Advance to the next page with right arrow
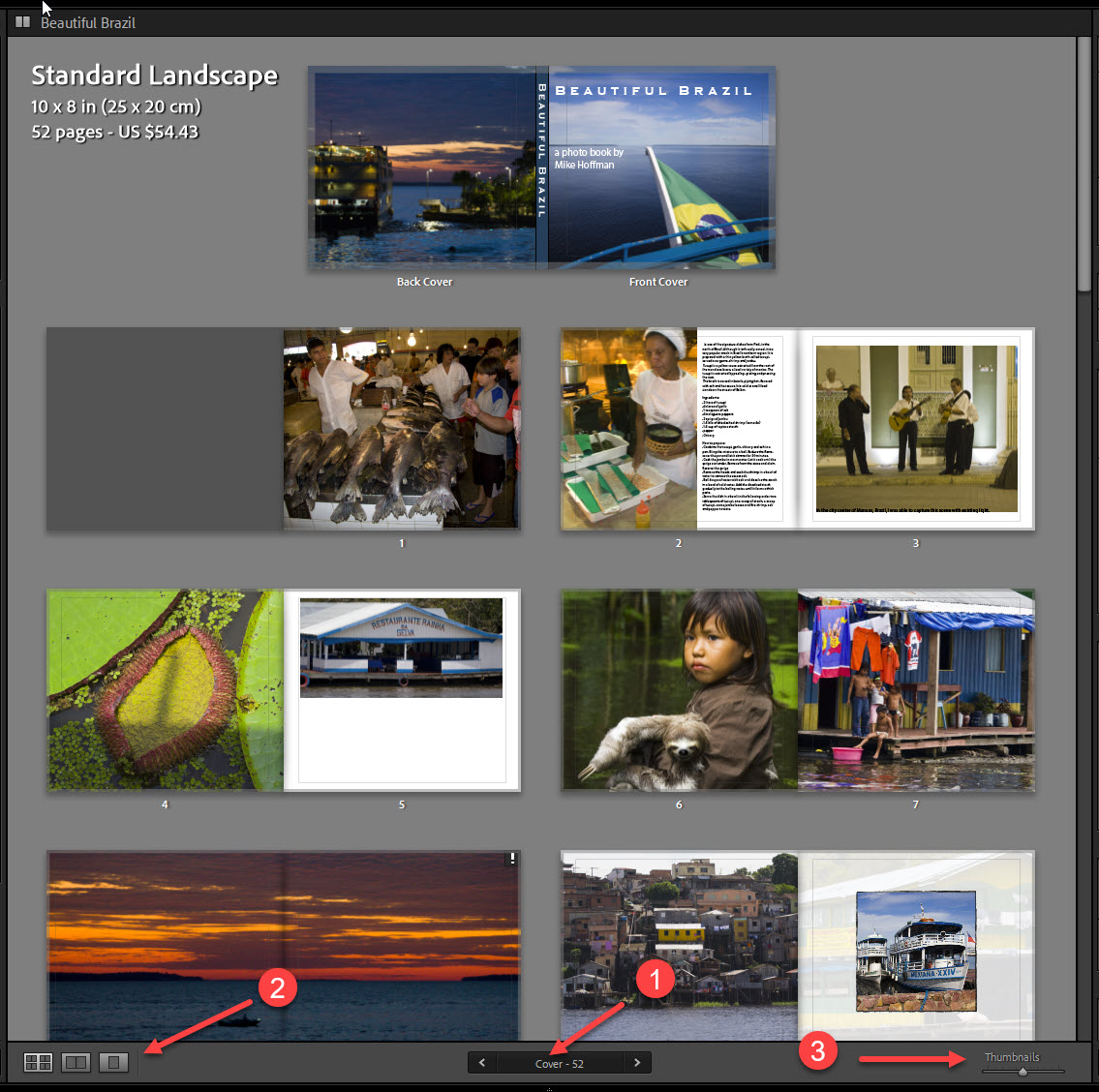The height and width of the screenshot is (1092, 1099). pos(636,1062)
